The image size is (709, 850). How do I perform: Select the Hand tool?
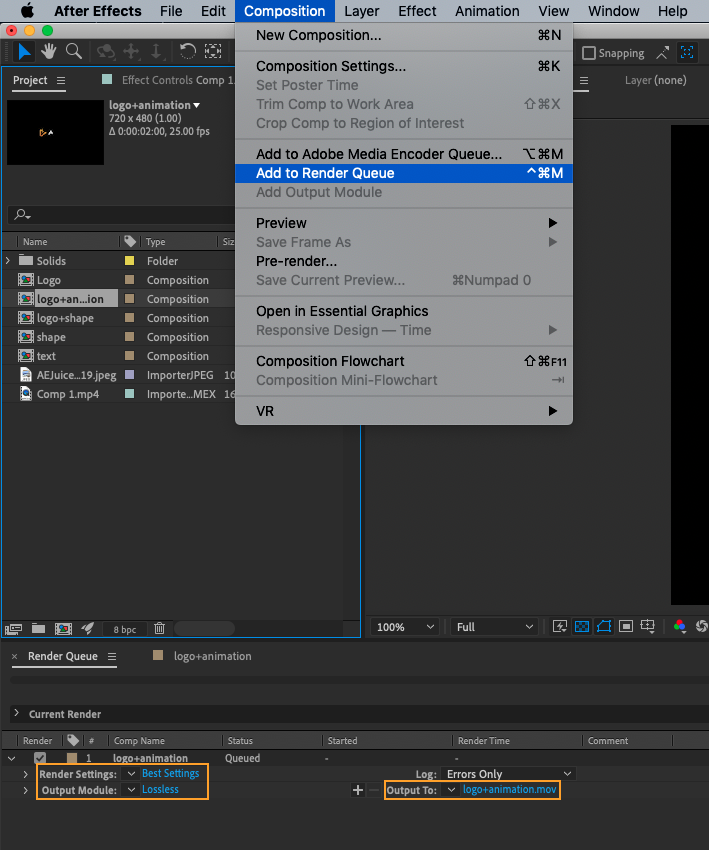click(x=49, y=51)
